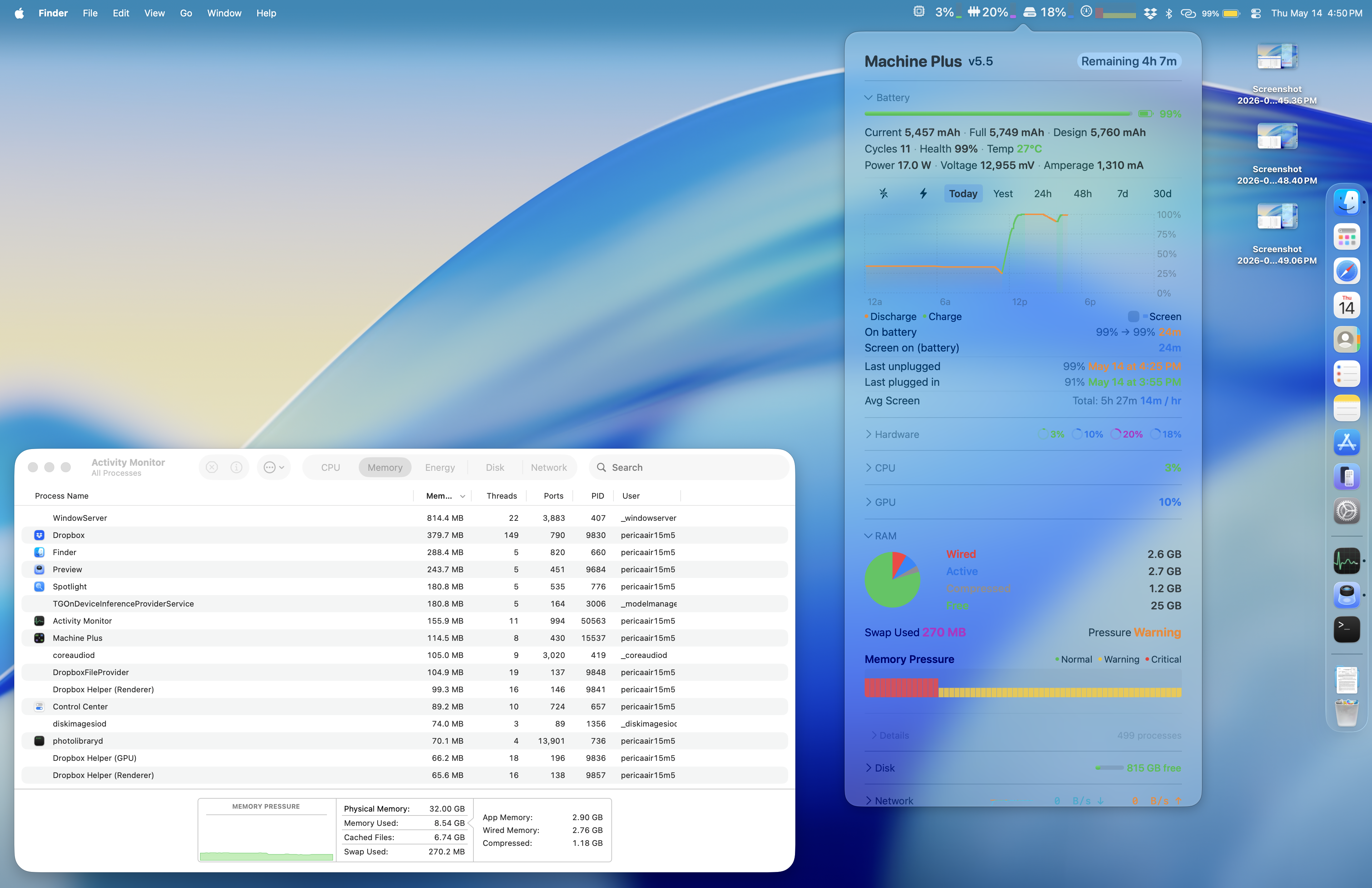Toggle the Screen overlay checkbox

[x=1133, y=316]
